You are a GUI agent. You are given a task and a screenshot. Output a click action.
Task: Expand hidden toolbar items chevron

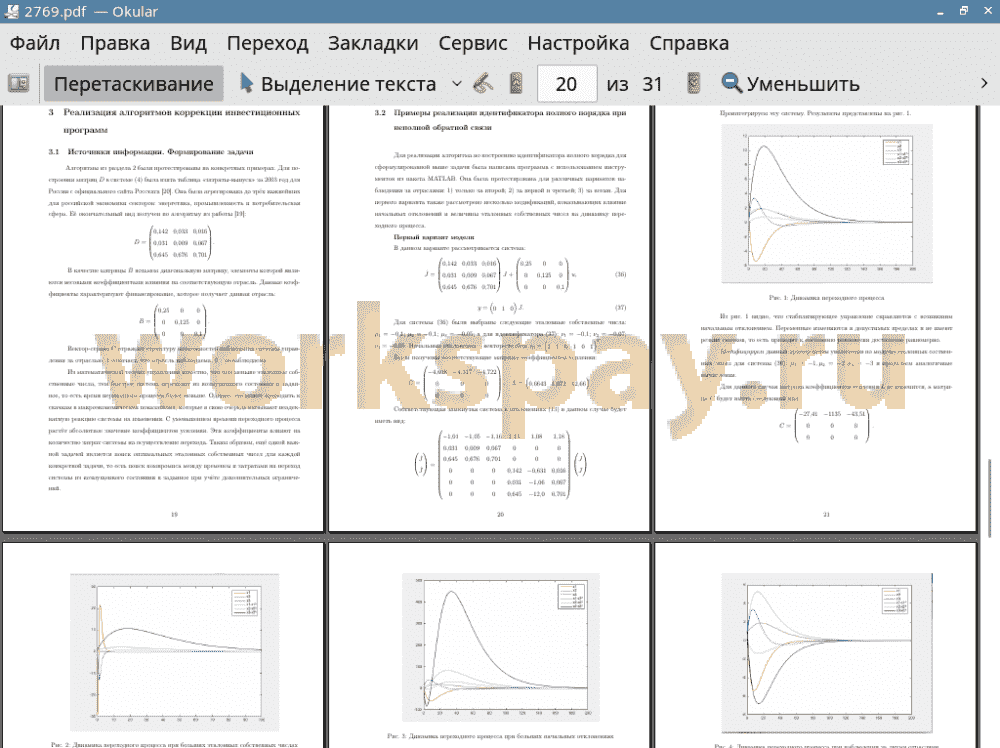[x=984, y=84]
